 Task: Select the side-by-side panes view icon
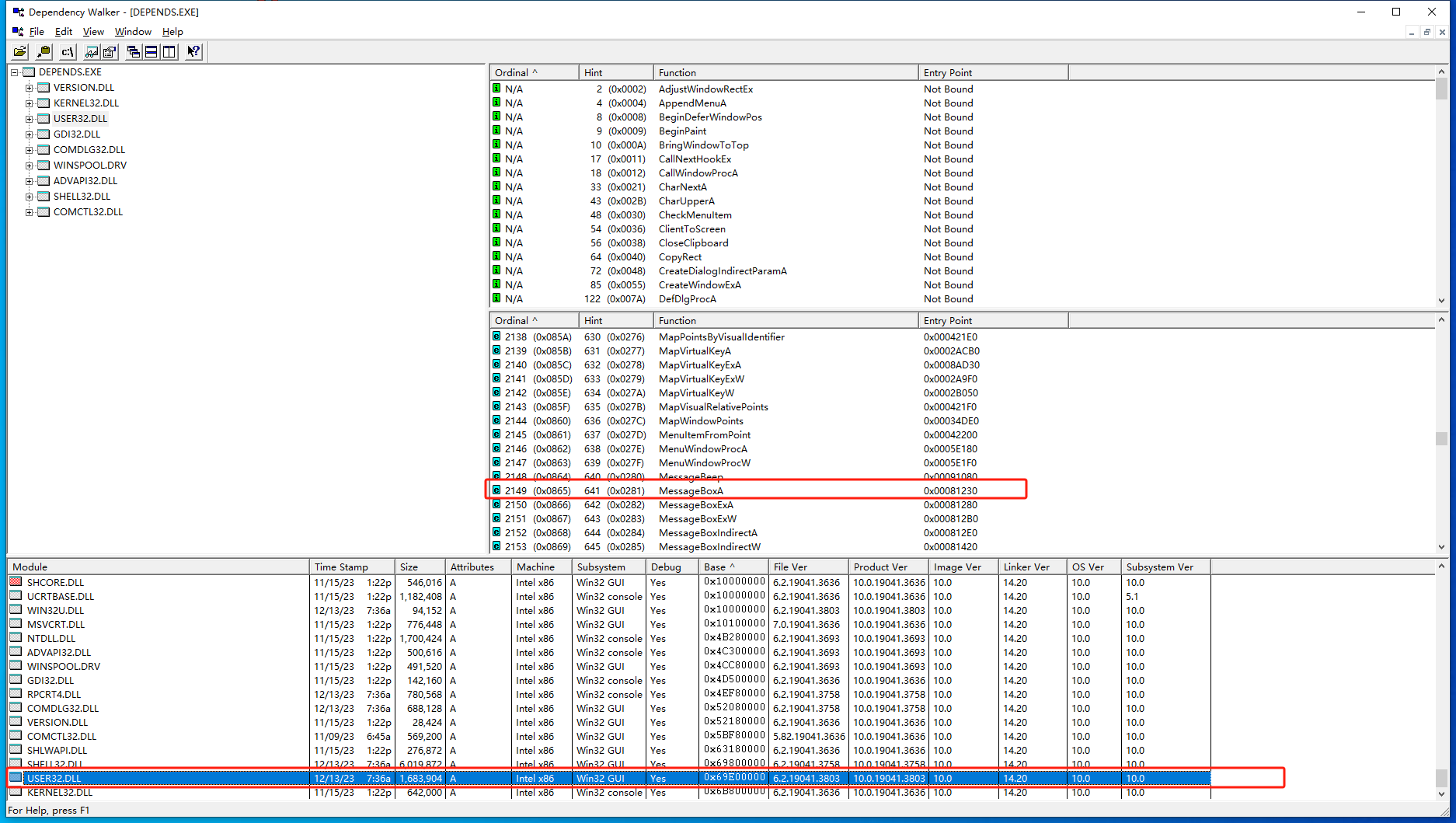tap(169, 51)
